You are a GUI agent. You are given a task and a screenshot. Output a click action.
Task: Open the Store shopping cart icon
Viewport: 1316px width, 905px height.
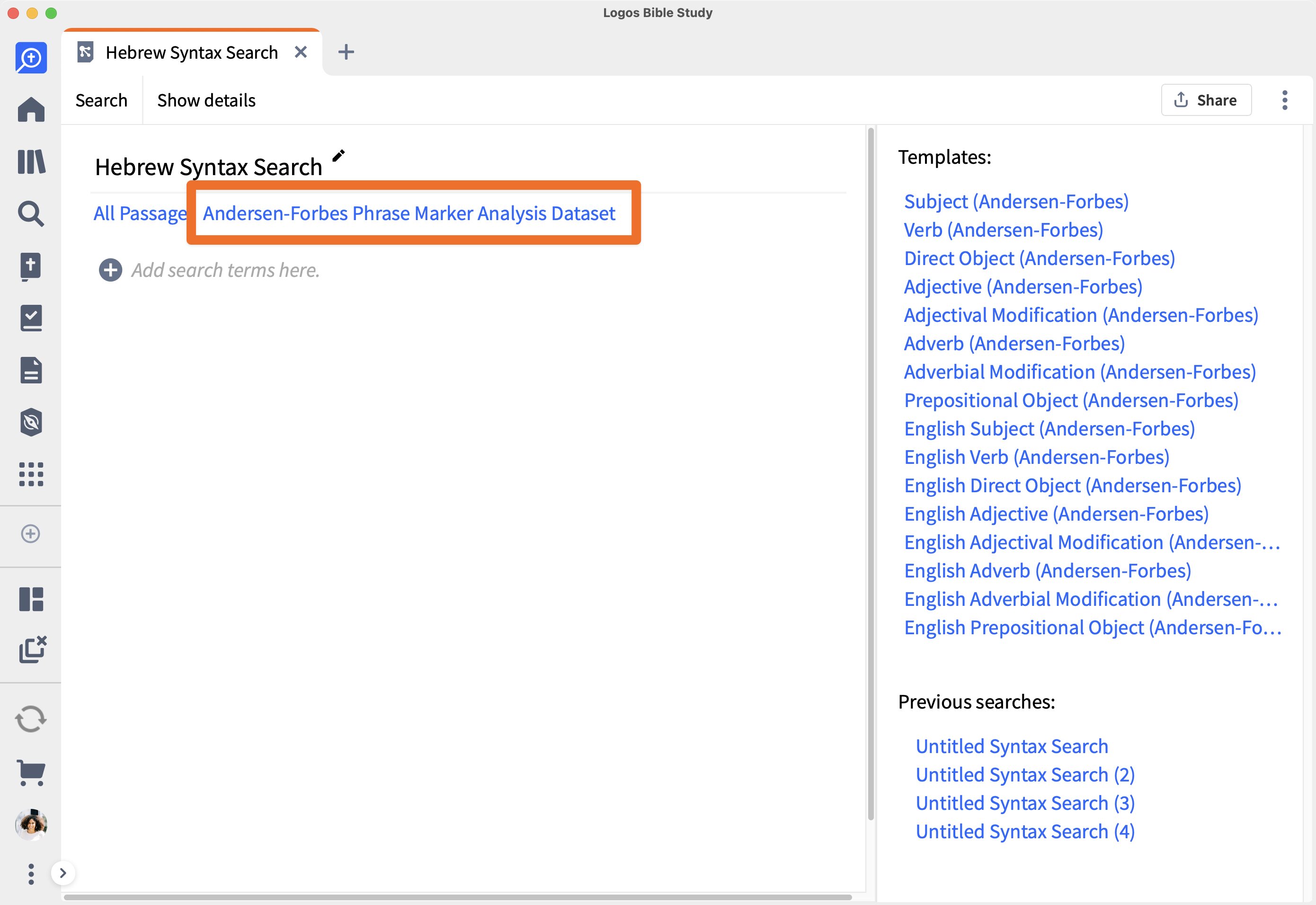pos(31,772)
